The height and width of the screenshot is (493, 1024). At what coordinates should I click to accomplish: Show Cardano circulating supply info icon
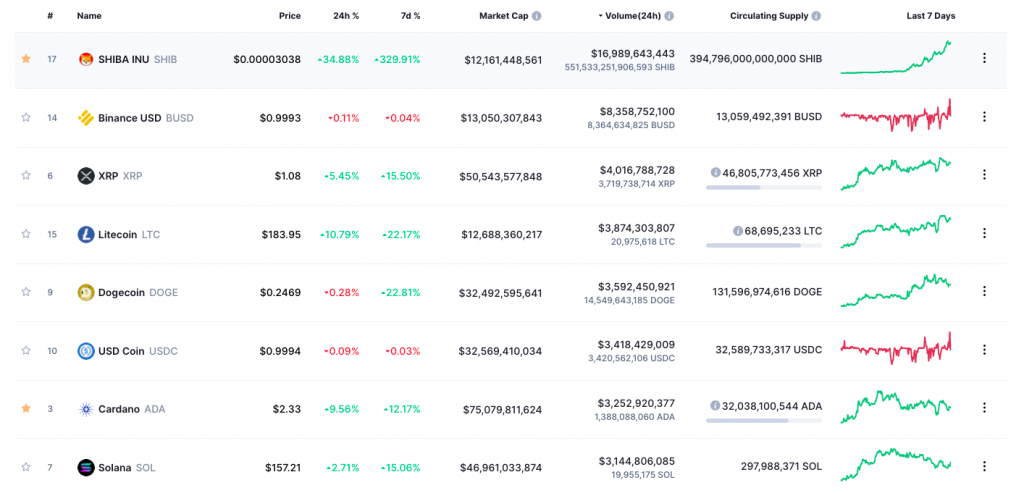point(716,406)
